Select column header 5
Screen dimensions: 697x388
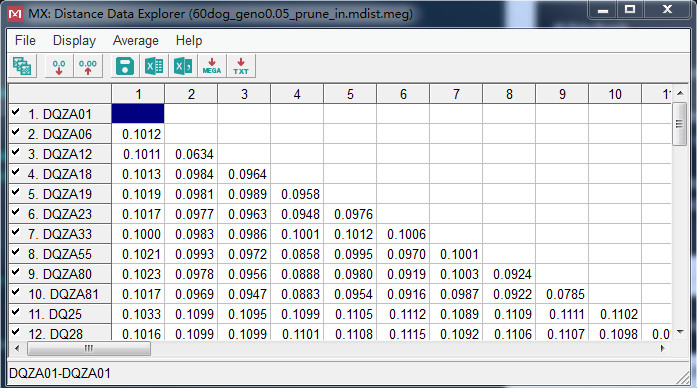[x=350, y=94]
